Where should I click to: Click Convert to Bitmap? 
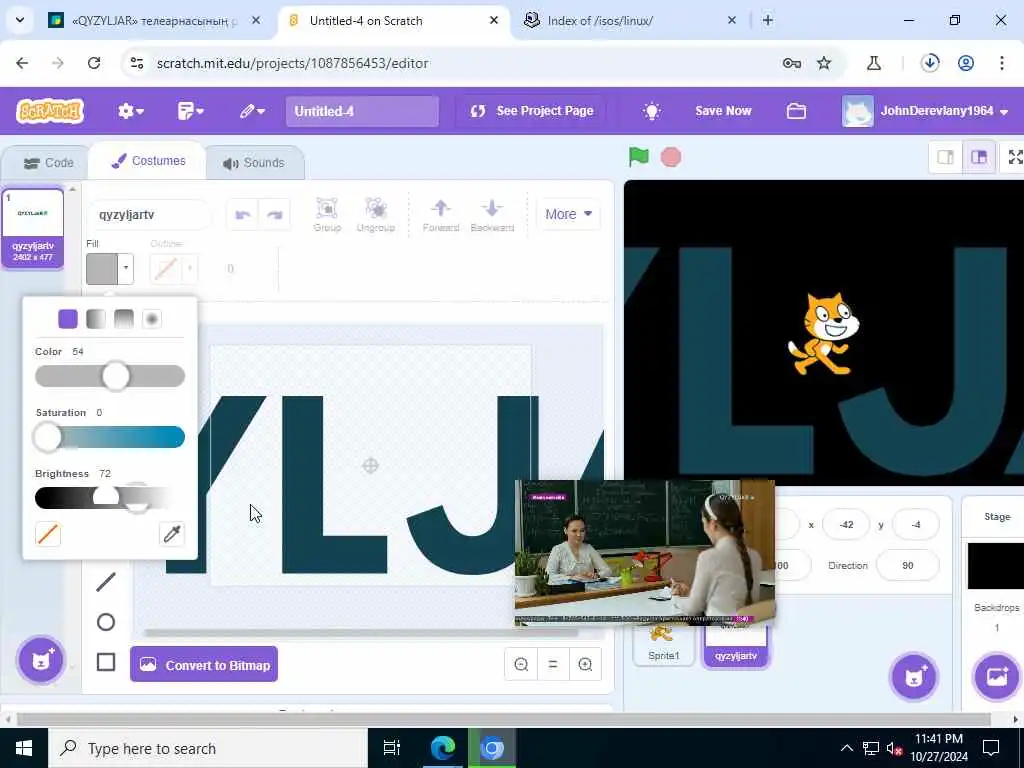click(204, 665)
